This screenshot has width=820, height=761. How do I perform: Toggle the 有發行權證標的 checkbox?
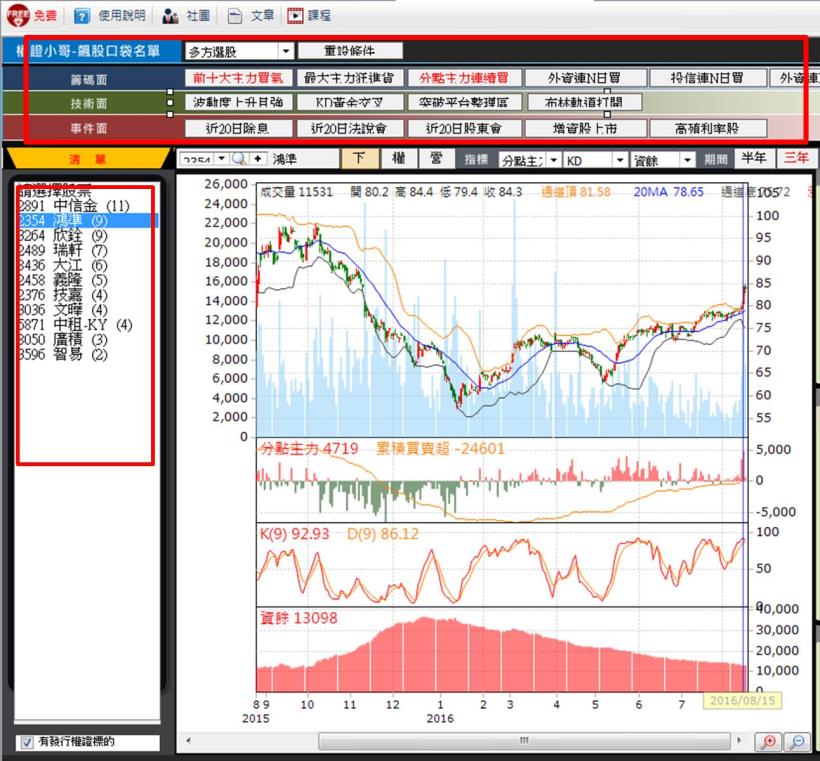click(x=27, y=742)
